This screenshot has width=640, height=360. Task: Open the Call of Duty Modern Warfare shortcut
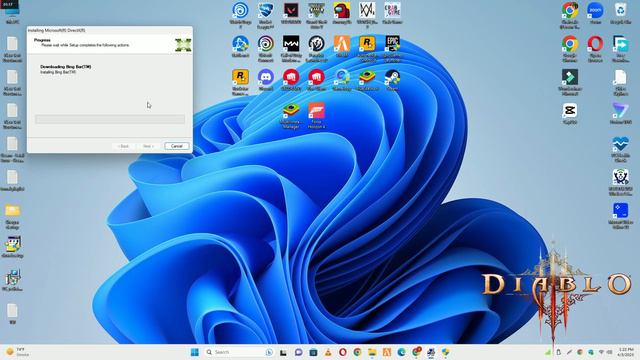(291, 48)
